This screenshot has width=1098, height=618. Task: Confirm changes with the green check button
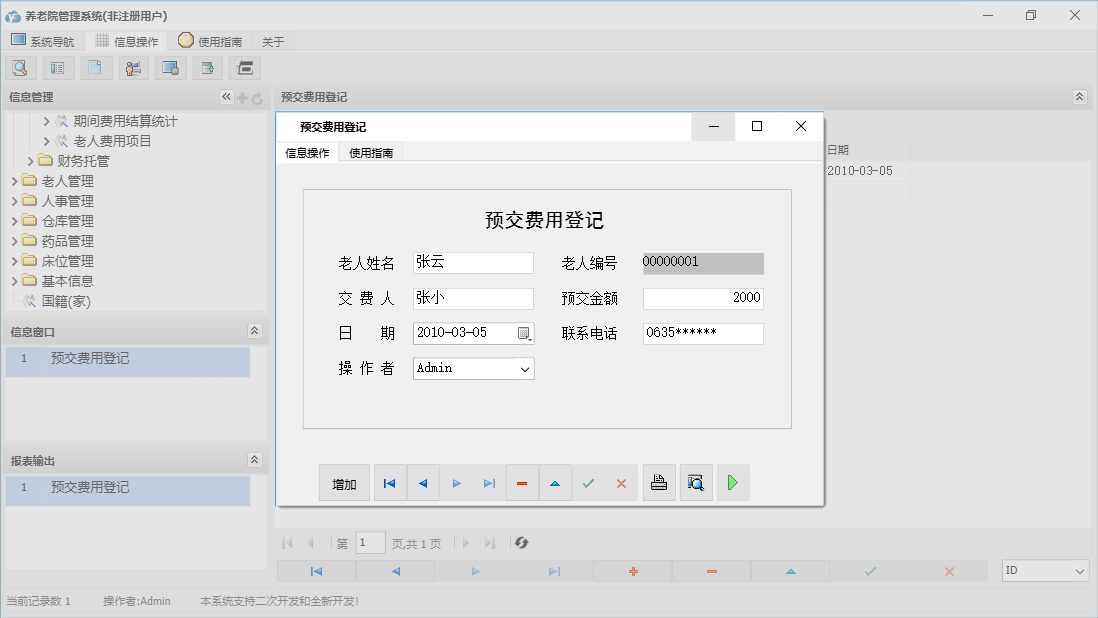tap(588, 483)
